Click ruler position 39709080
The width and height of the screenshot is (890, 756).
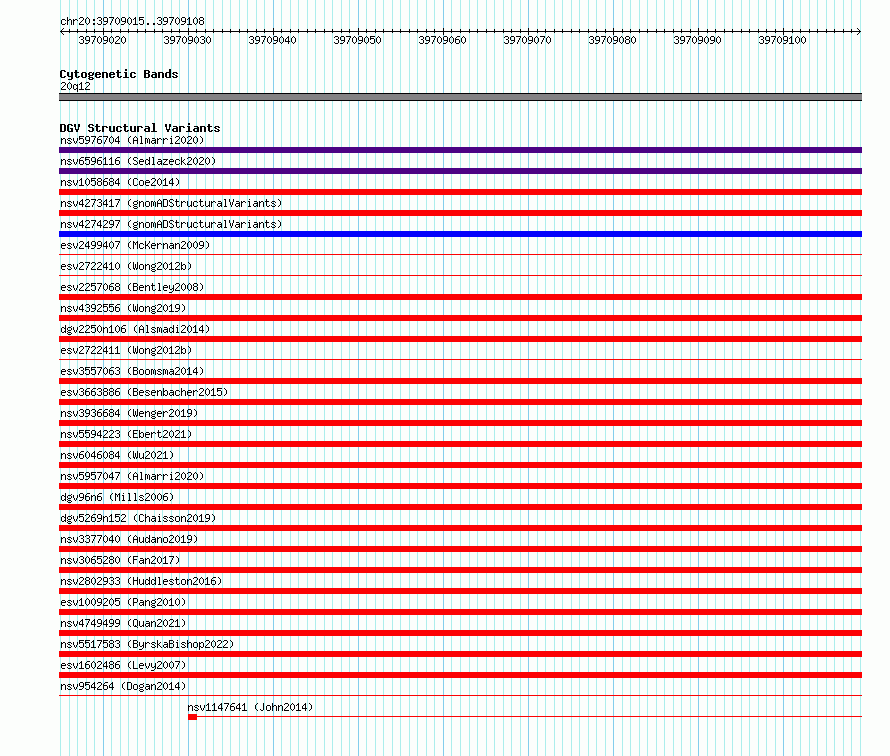[612, 40]
